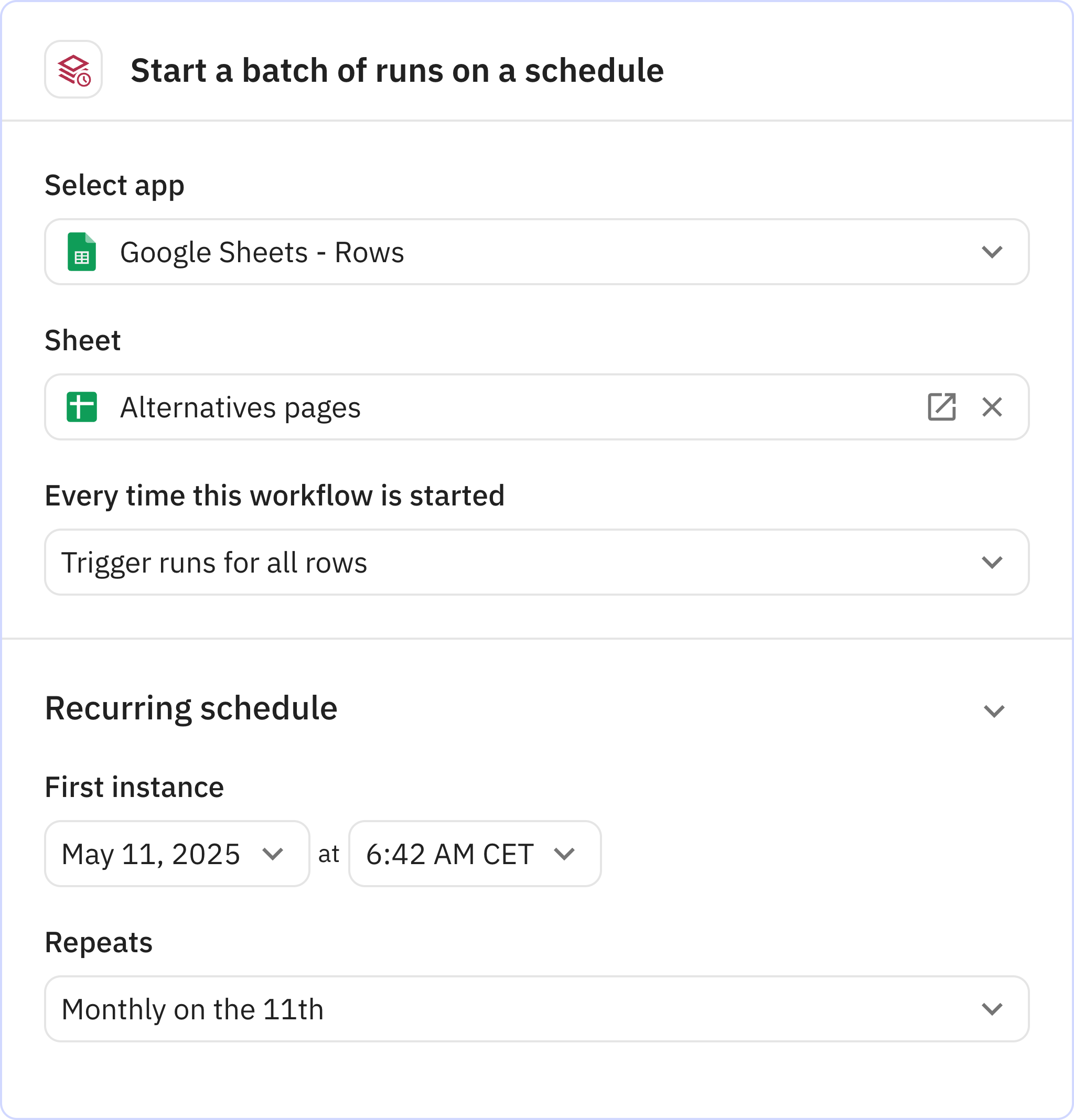Collapse the Recurring schedule section
This screenshot has width=1074, height=1120.
993,710
